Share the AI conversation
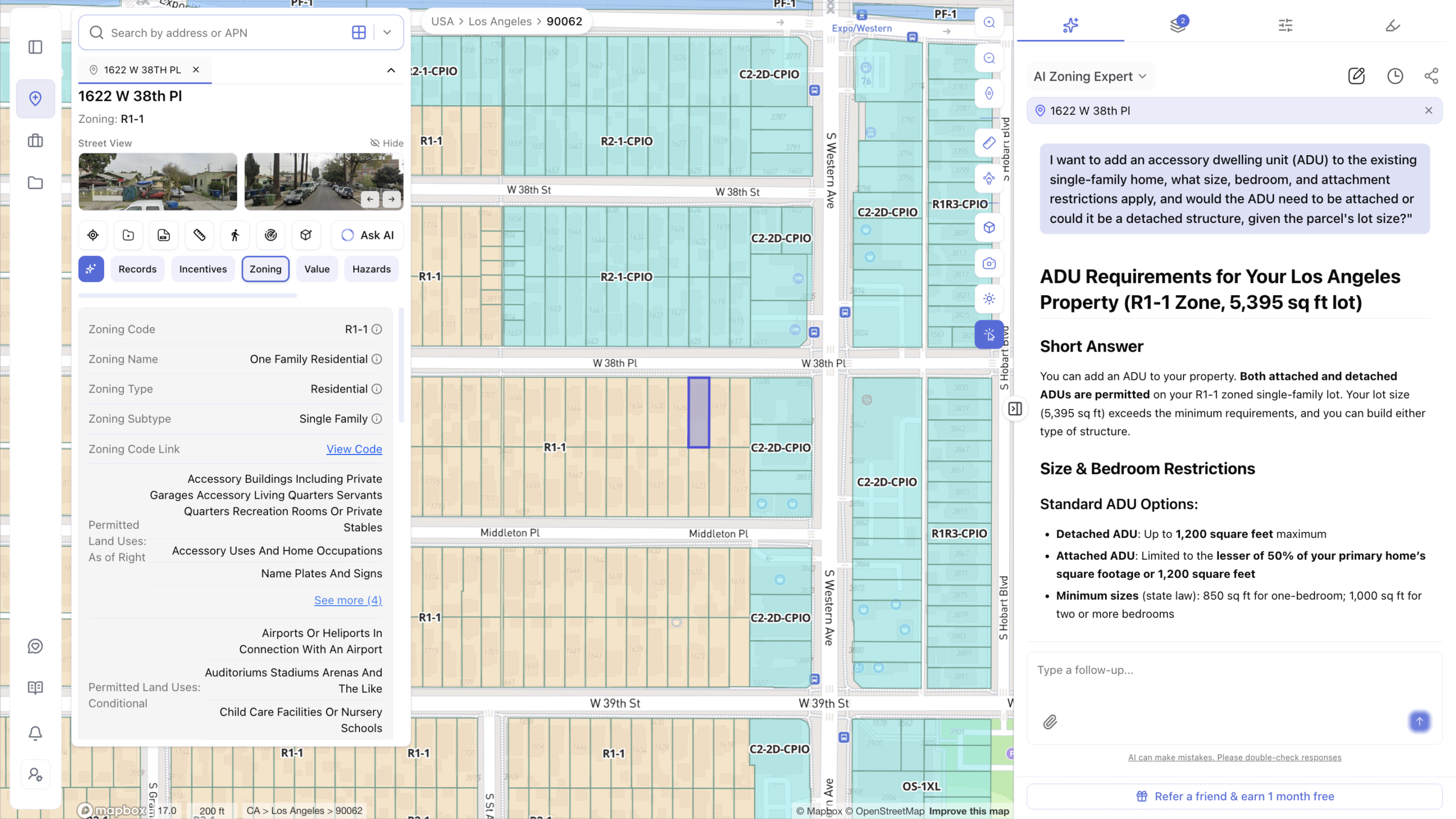Image resolution: width=1456 pixels, height=819 pixels. point(1431,76)
